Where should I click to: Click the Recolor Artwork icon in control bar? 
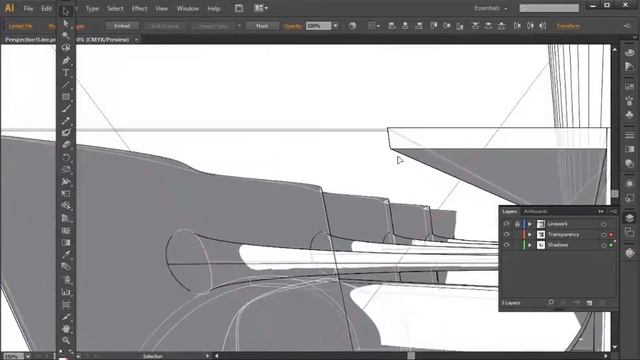[x=352, y=26]
